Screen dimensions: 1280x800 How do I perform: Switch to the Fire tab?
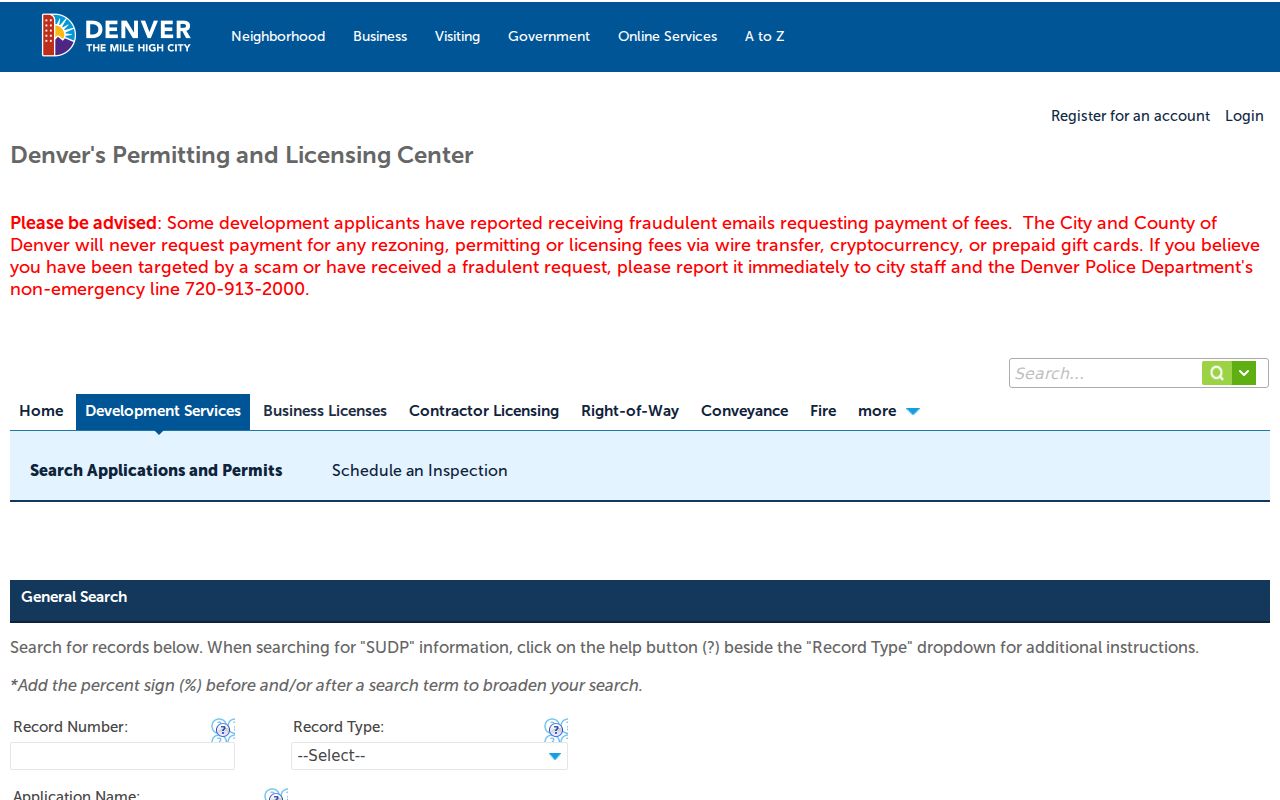(823, 411)
